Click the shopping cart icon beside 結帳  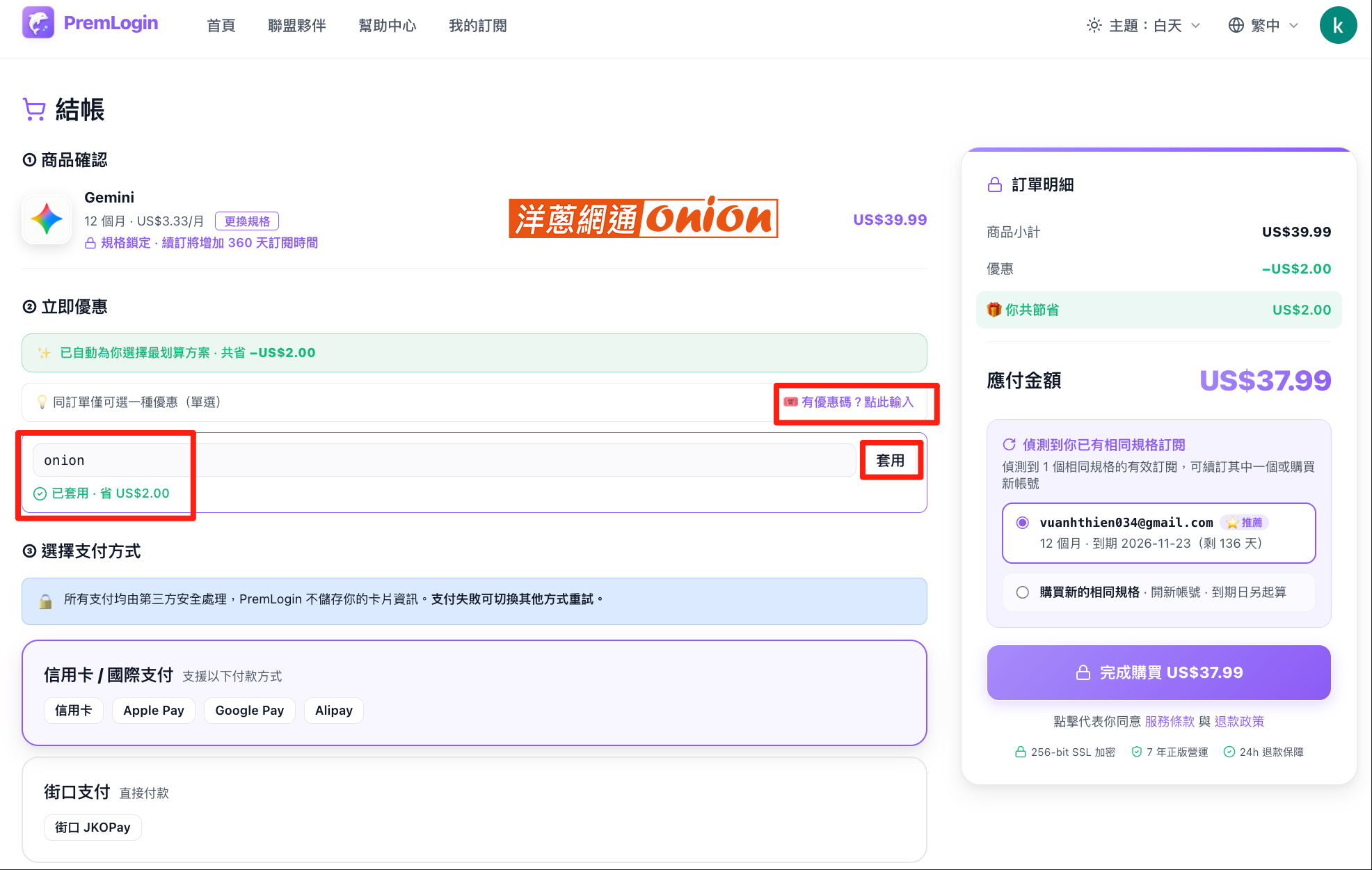pyautogui.click(x=34, y=109)
